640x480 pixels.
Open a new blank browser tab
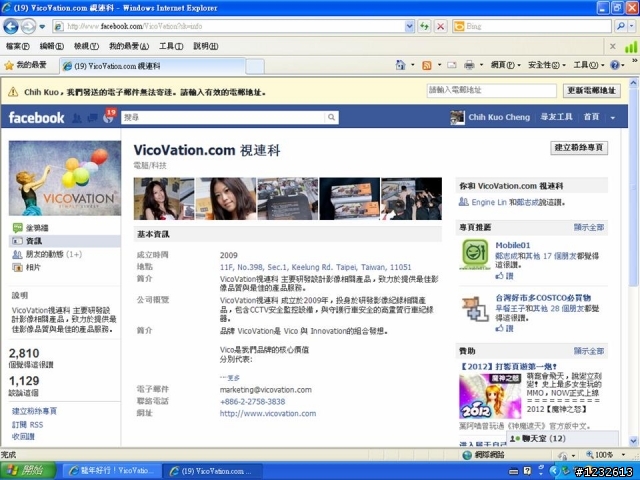(255, 66)
